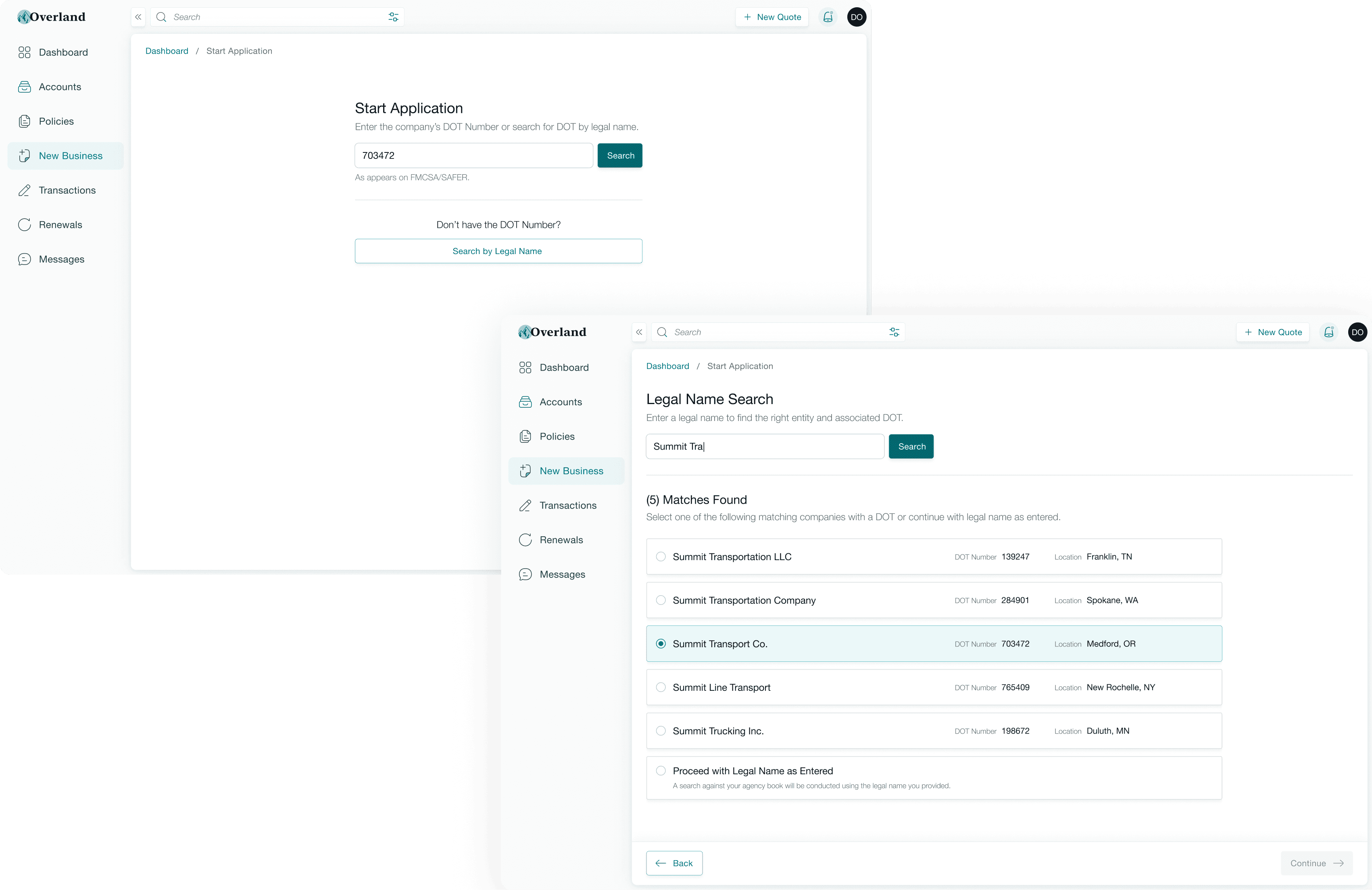
Task: Click the Back button at bottom
Action: (x=674, y=863)
